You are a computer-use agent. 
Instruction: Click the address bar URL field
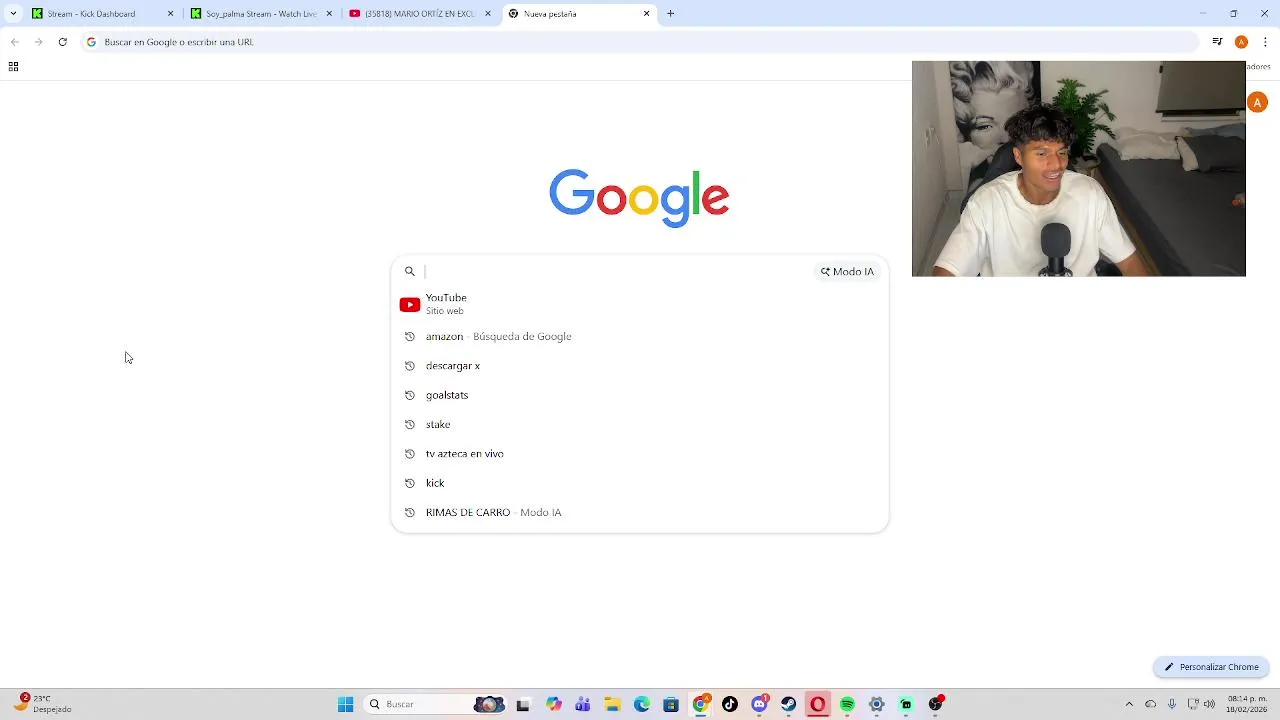640,42
